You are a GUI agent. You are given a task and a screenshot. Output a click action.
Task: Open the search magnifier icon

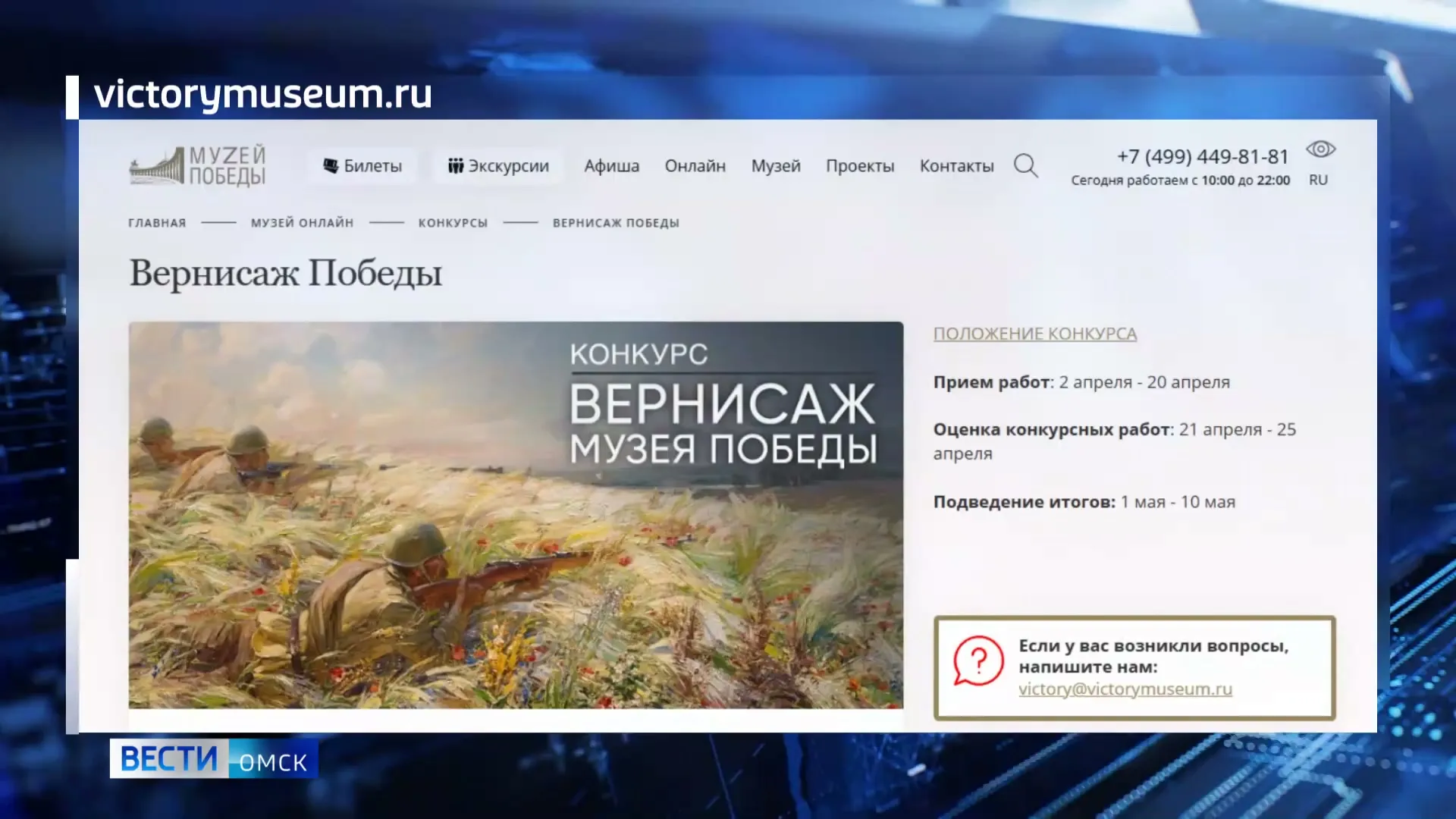[x=1026, y=166]
